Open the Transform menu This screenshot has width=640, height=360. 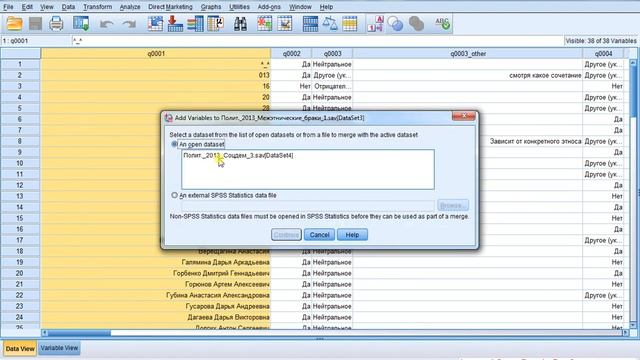98,7
